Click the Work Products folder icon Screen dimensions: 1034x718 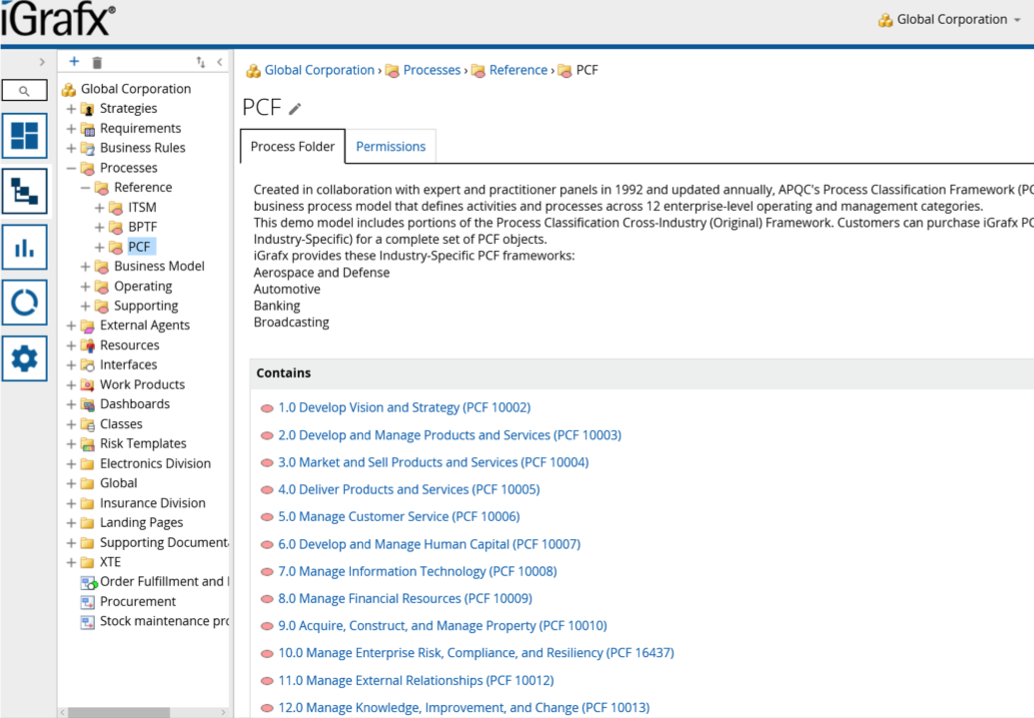tap(88, 385)
